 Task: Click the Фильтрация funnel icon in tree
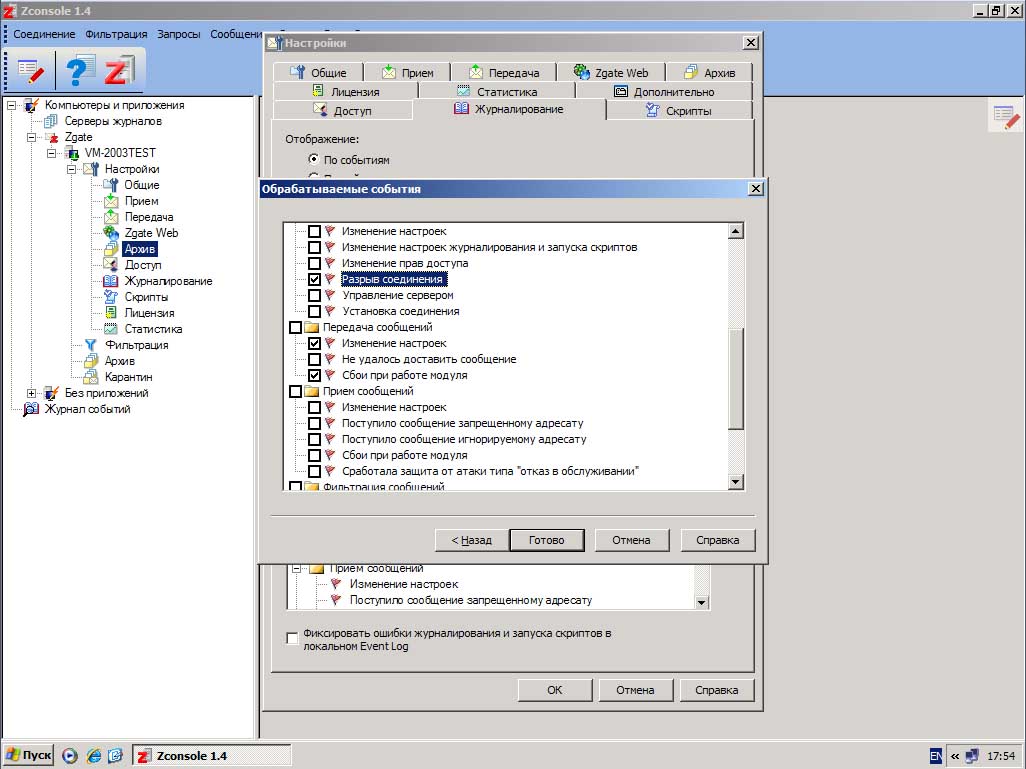(x=91, y=345)
